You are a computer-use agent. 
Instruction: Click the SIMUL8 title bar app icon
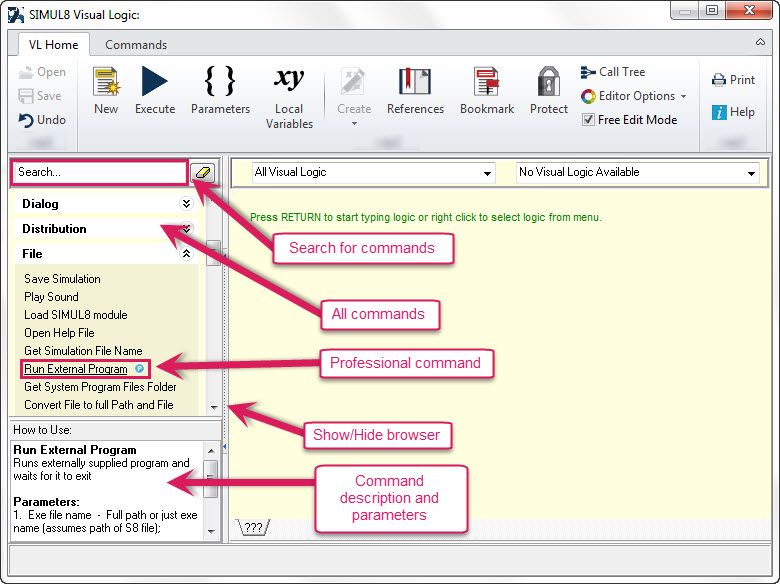click(x=16, y=14)
